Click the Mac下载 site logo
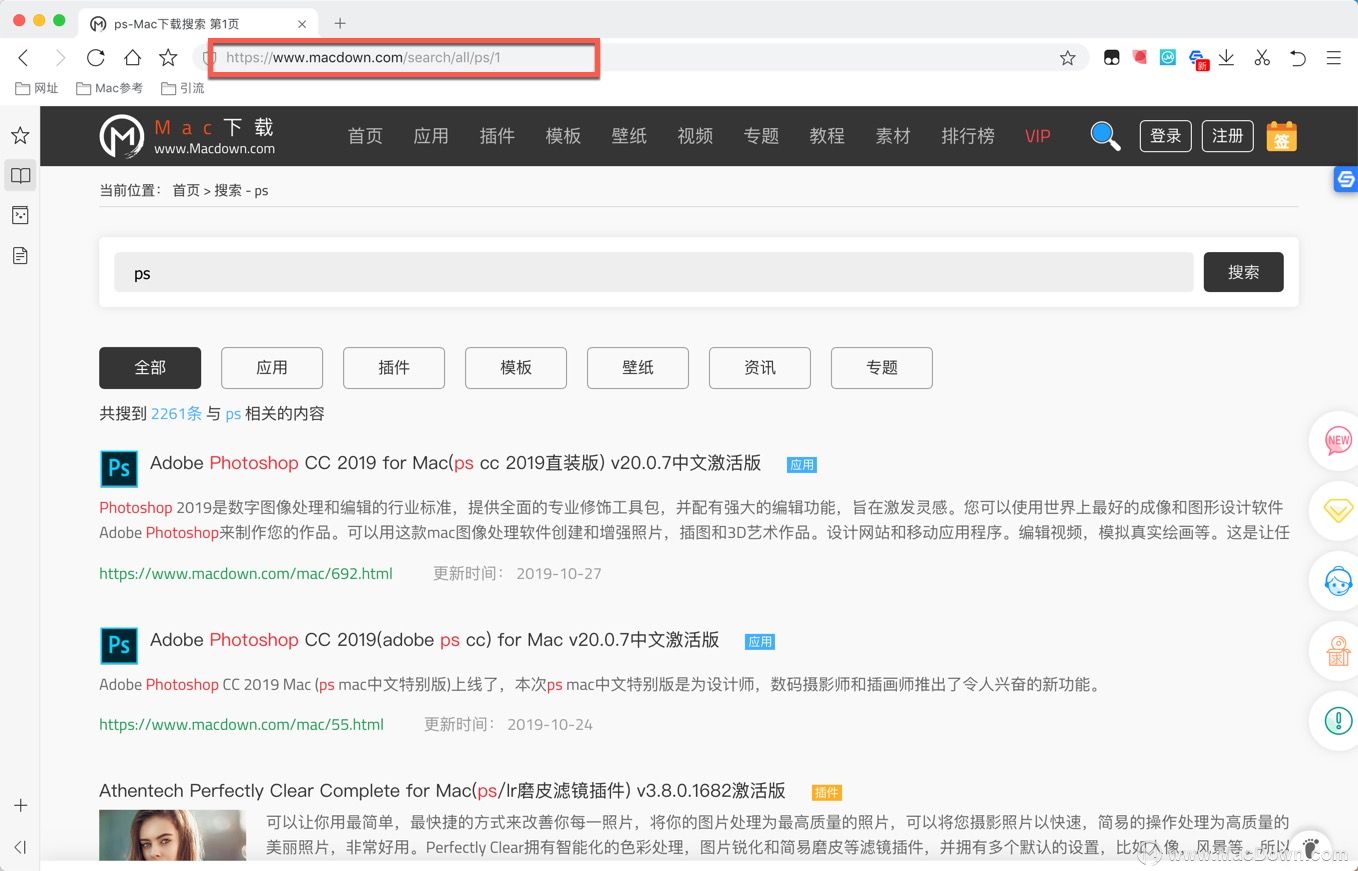 click(187, 136)
